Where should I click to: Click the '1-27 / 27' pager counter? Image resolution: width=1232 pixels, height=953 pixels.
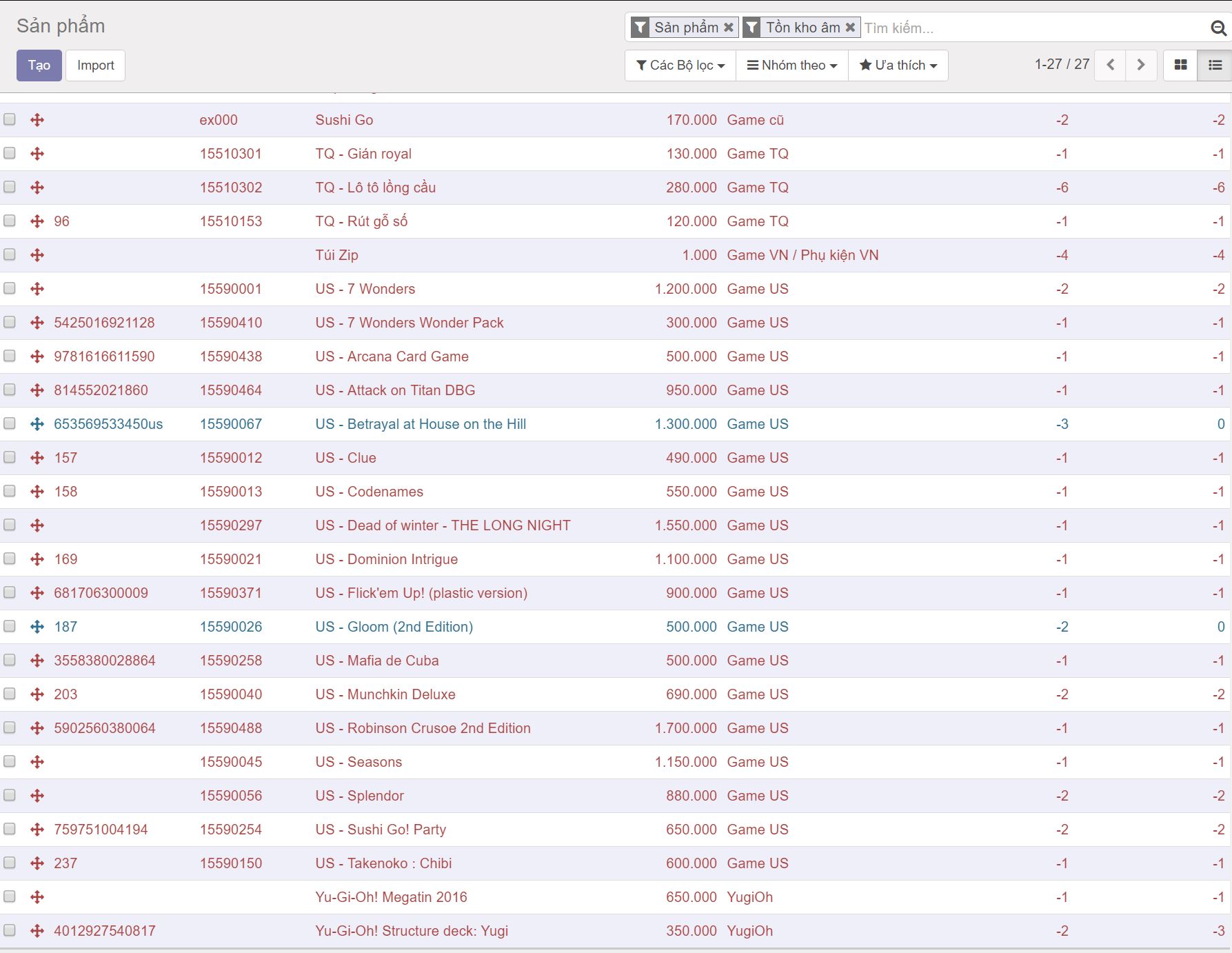coord(1062,64)
